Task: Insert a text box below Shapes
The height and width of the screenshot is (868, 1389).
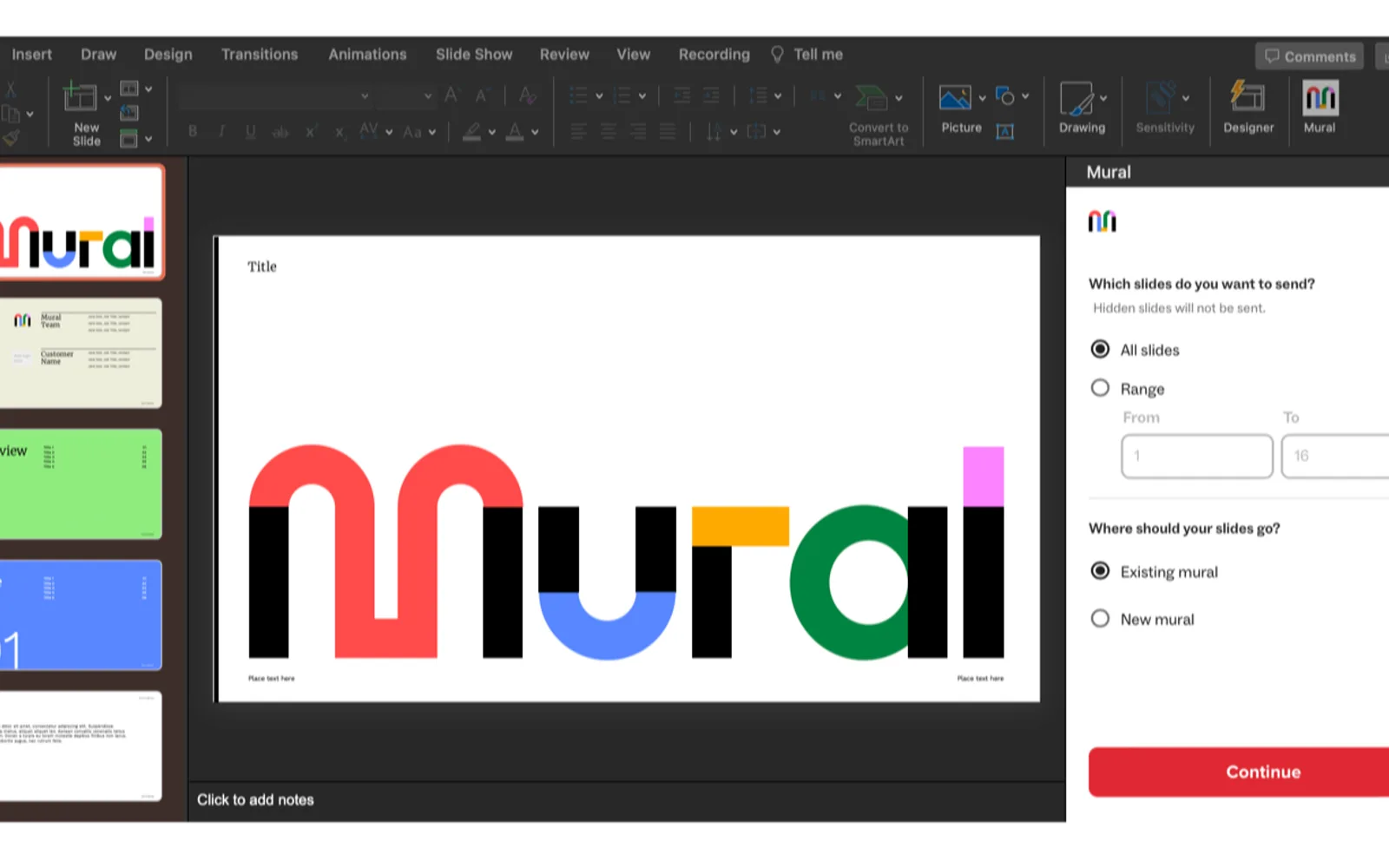Action: (x=1004, y=132)
